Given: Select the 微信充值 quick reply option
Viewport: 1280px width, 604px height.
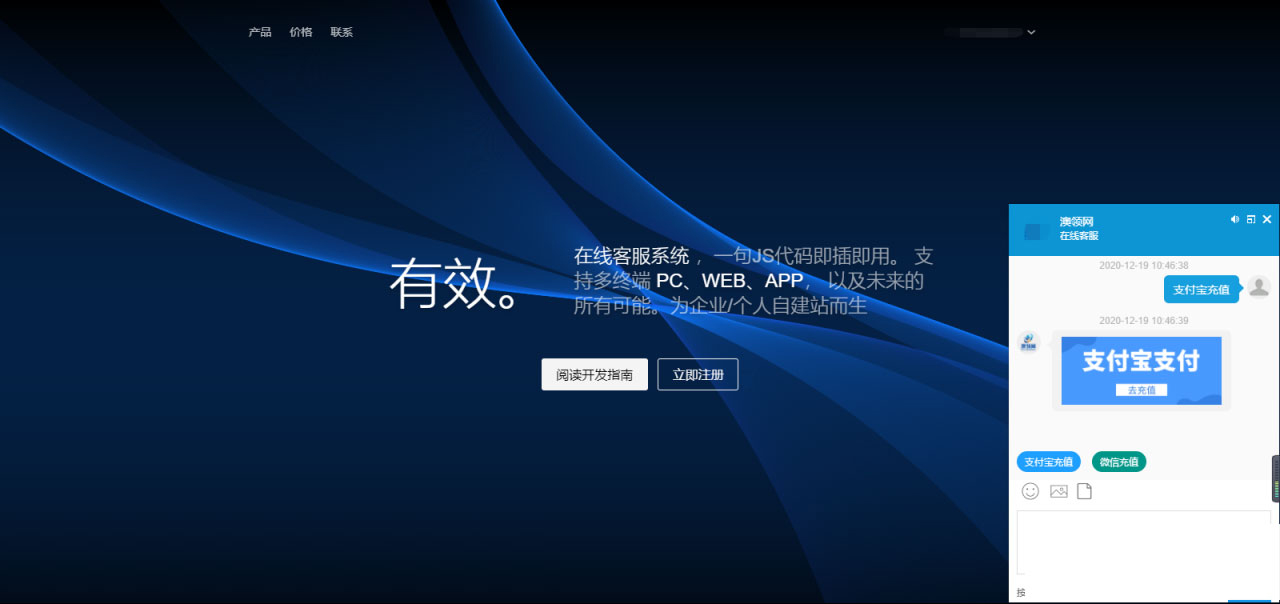Looking at the screenshot, I should (x=1118, y=461).
